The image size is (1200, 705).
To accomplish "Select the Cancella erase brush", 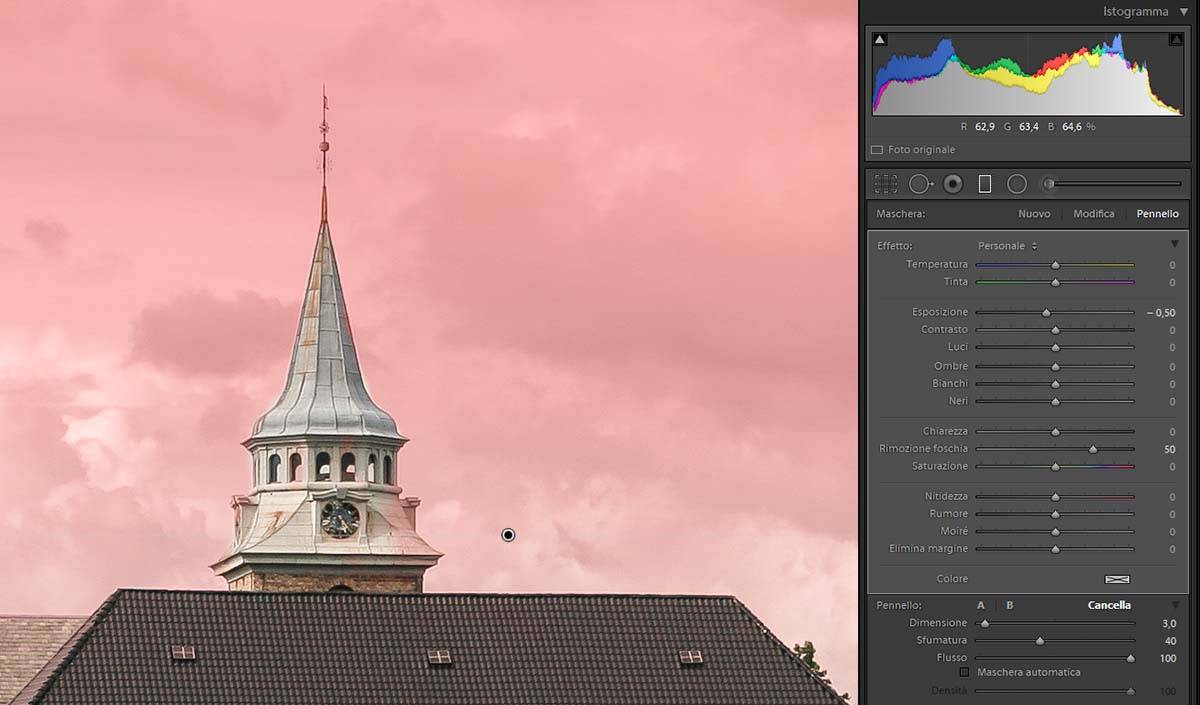I will (1109, 605).
